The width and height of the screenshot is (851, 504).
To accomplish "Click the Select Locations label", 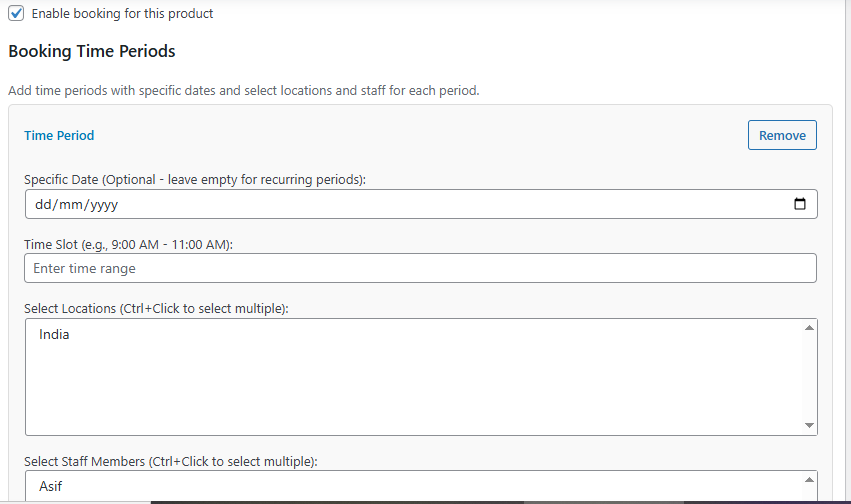I will (156, 308).
